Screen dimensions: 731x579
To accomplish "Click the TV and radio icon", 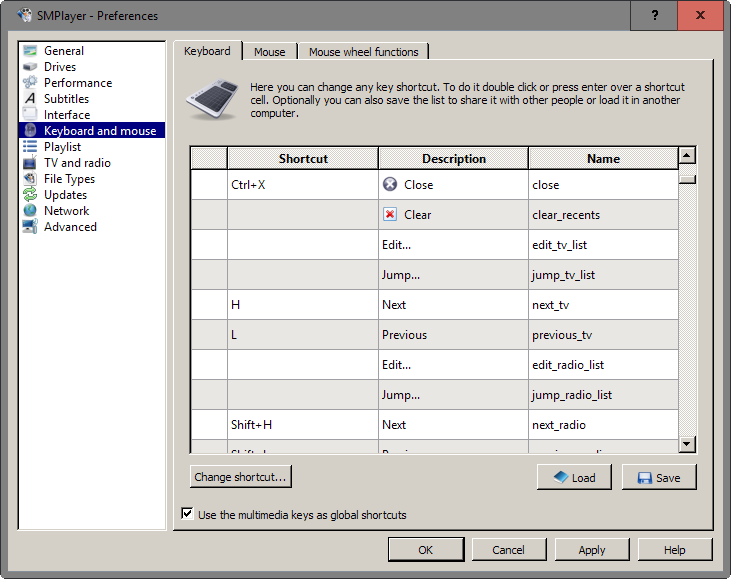I will (30, 162).
